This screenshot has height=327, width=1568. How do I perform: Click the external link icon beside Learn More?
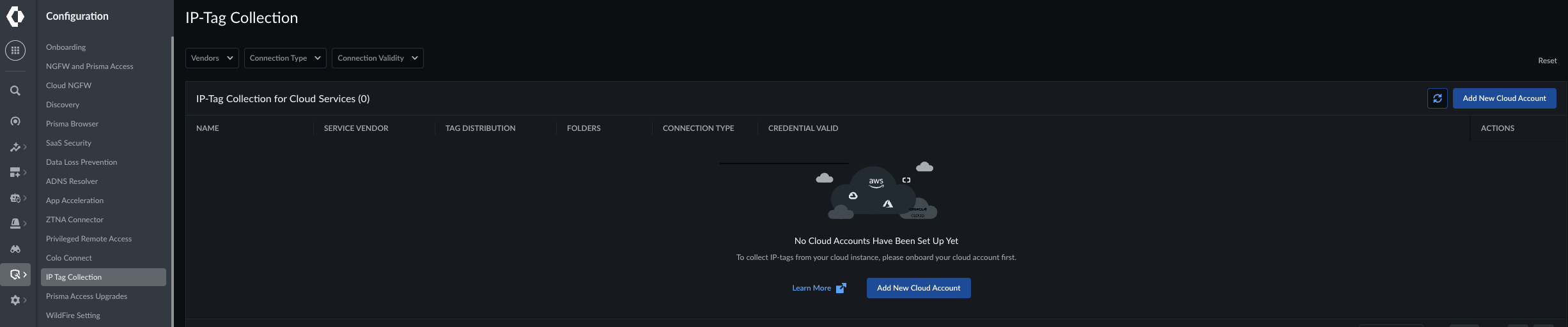[841, 288]
